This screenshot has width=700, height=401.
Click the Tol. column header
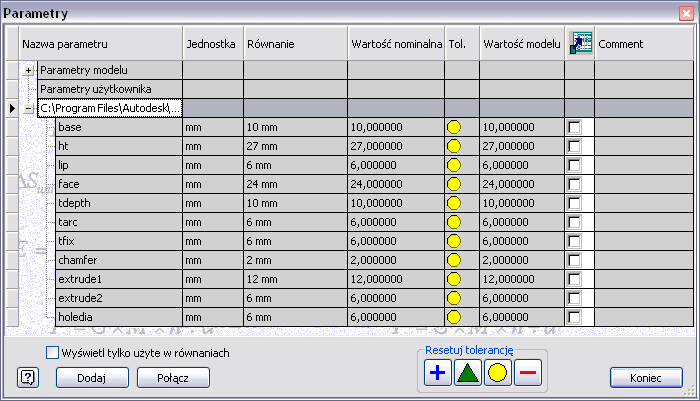tap(462, 44)
